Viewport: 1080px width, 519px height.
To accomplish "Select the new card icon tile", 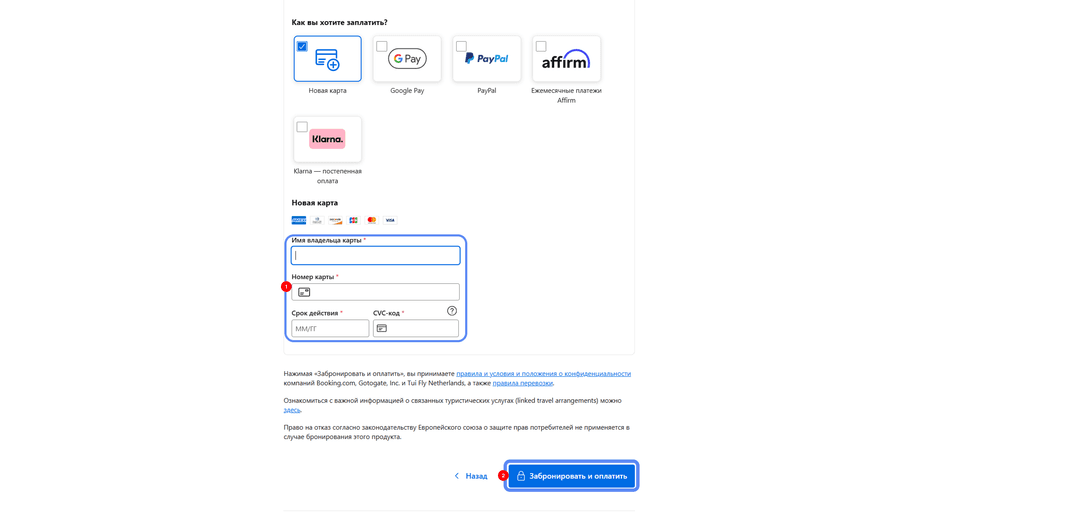I will [327, 60].
